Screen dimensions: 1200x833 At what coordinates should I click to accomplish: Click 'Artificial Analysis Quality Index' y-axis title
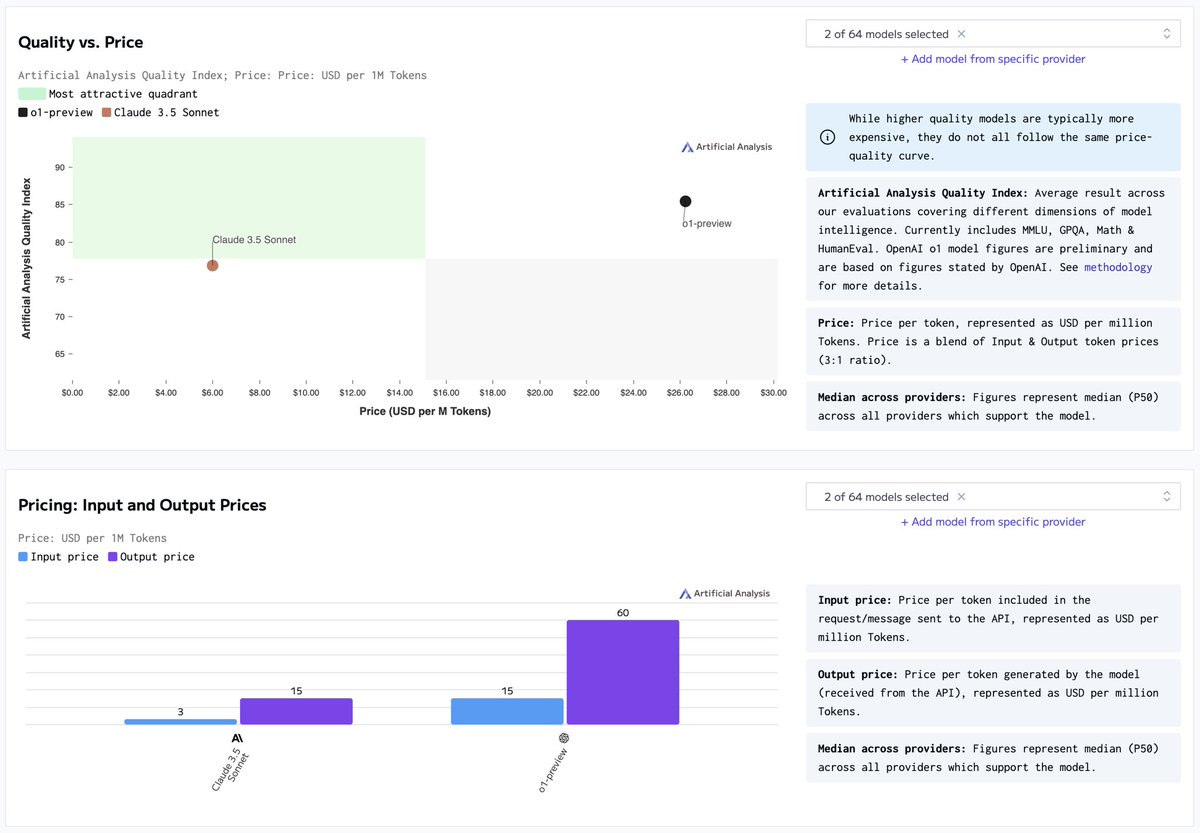coord(27,258)
